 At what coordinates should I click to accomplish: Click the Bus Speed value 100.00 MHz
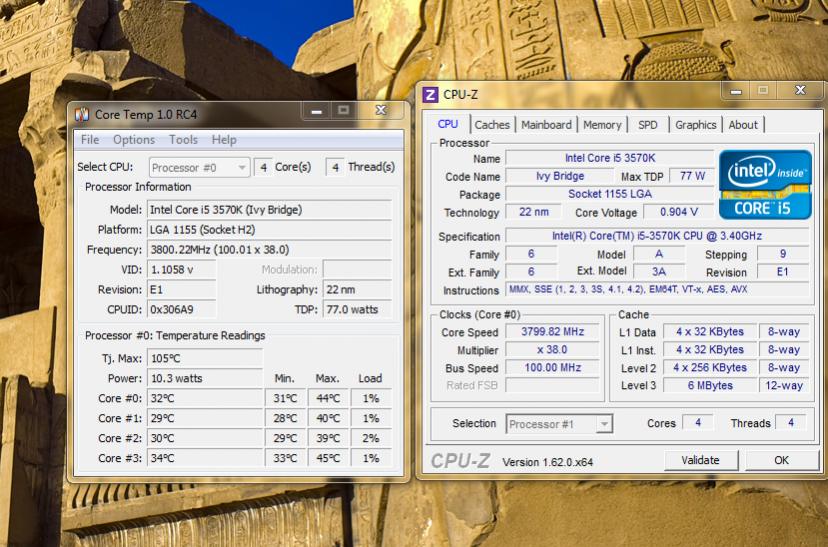click(552, 367)
